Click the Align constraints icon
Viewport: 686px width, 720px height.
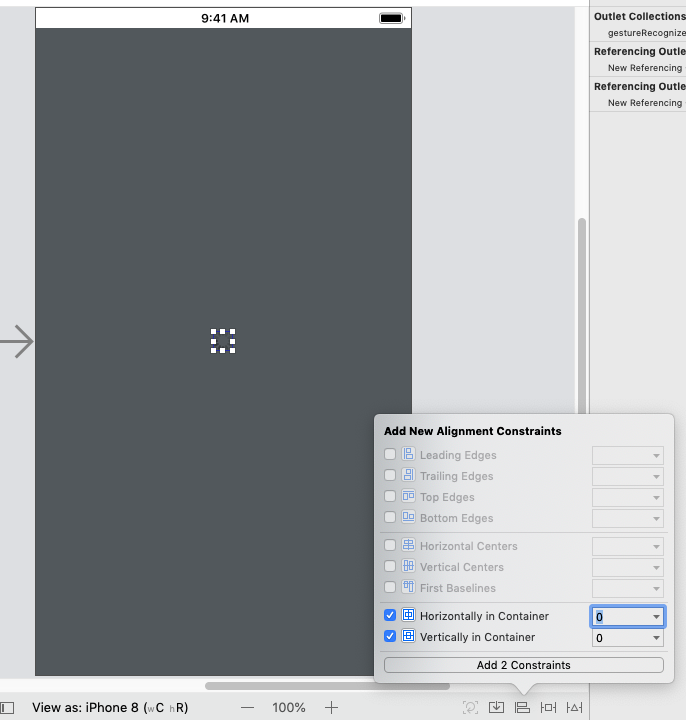(x=522, y=708)
